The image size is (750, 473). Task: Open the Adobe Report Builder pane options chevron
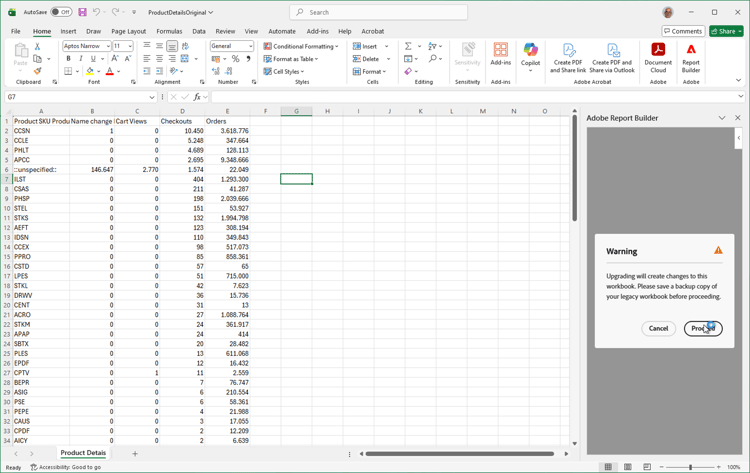coord(722,118)
